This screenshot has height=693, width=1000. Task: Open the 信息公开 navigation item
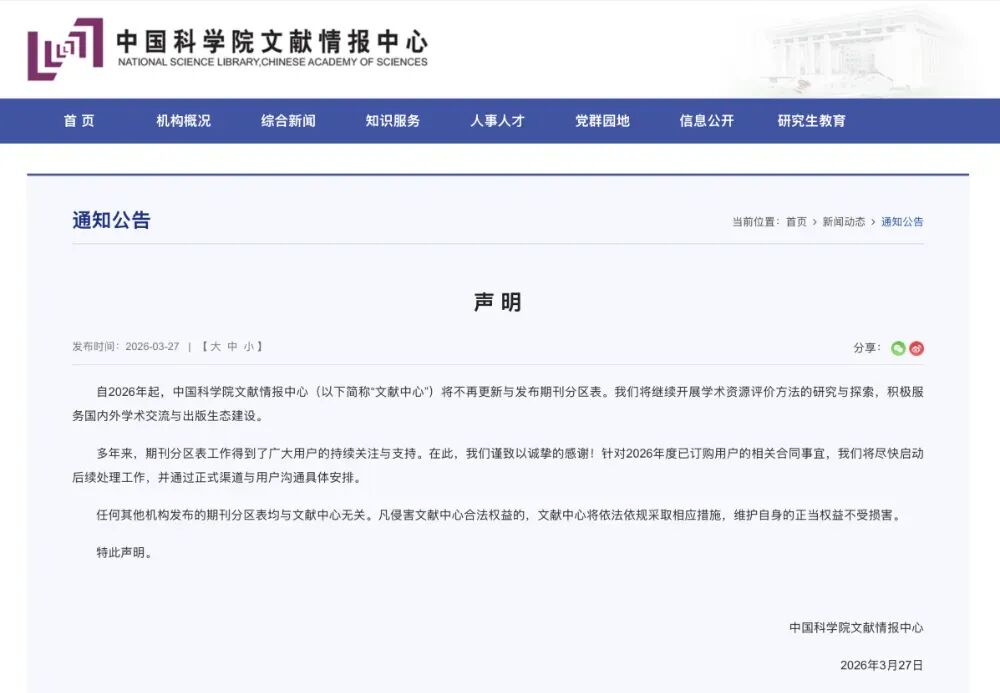(x=706, y=121)
